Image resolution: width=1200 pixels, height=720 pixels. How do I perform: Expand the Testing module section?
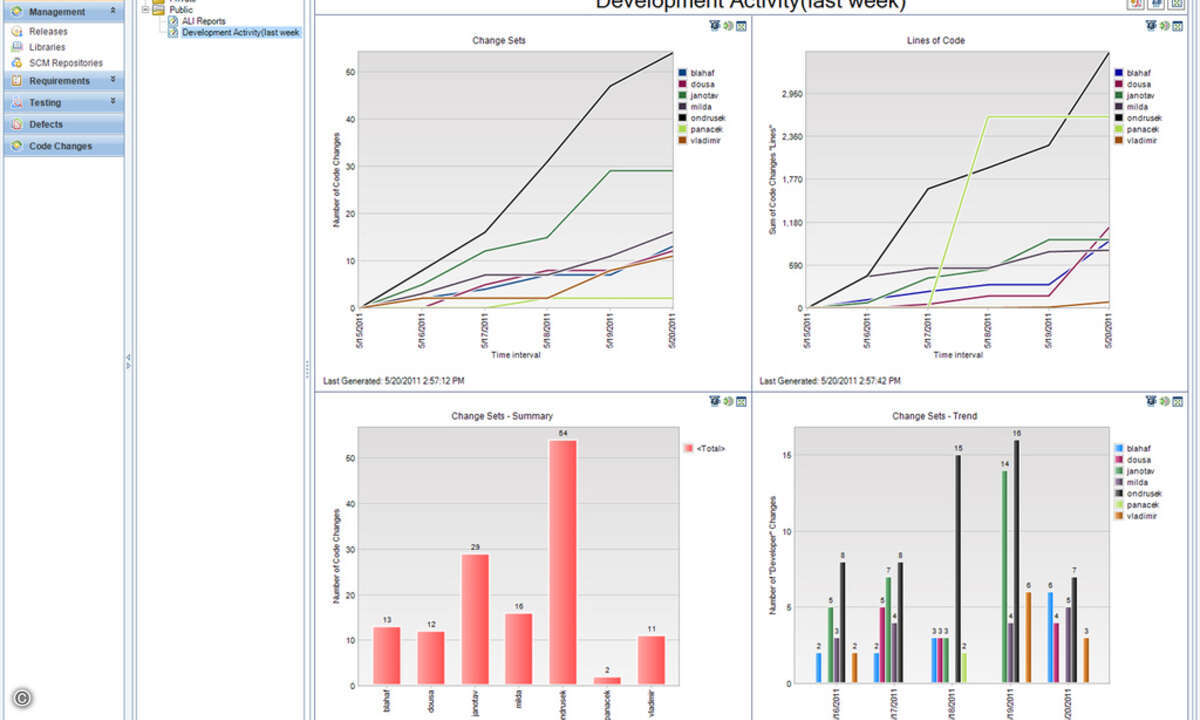[x=113, y=102]
